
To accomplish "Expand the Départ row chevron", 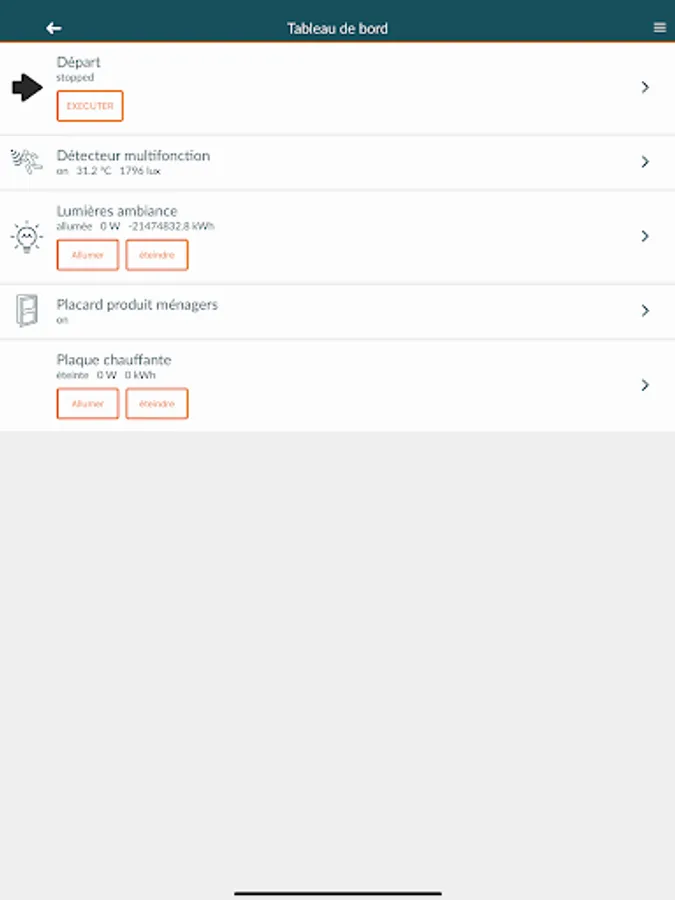I will click(x=645, y=88).
